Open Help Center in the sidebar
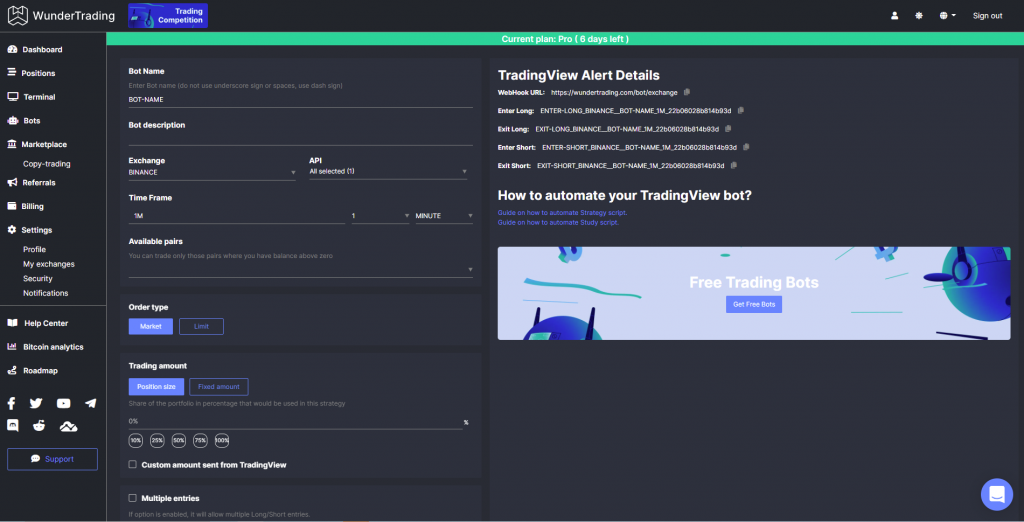 click(x=38, y=323)
